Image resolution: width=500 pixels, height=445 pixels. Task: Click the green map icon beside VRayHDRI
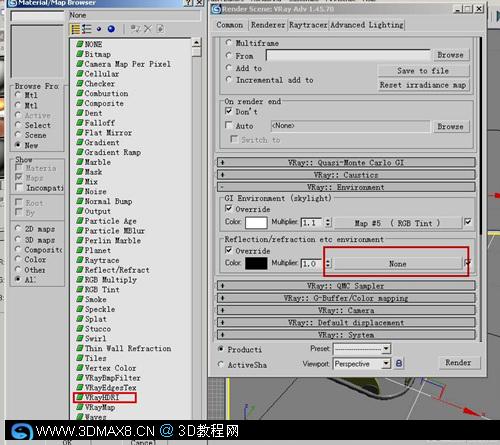(x=79, y=397)
